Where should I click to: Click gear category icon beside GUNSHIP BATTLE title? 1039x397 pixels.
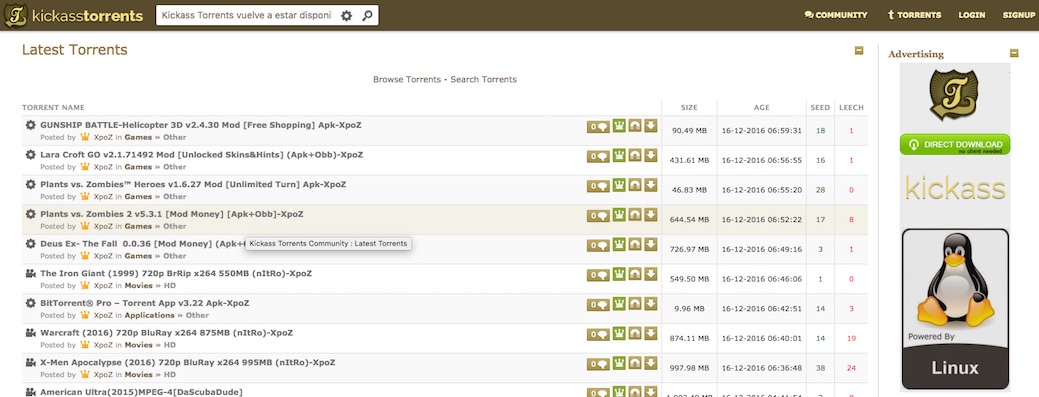30,125
